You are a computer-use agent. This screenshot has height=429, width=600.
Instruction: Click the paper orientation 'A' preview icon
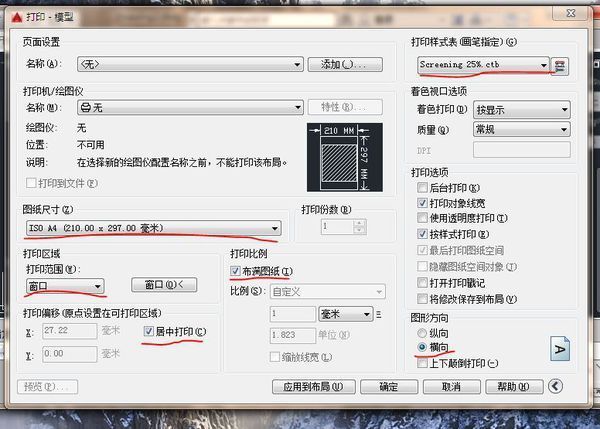coord(560,347)
